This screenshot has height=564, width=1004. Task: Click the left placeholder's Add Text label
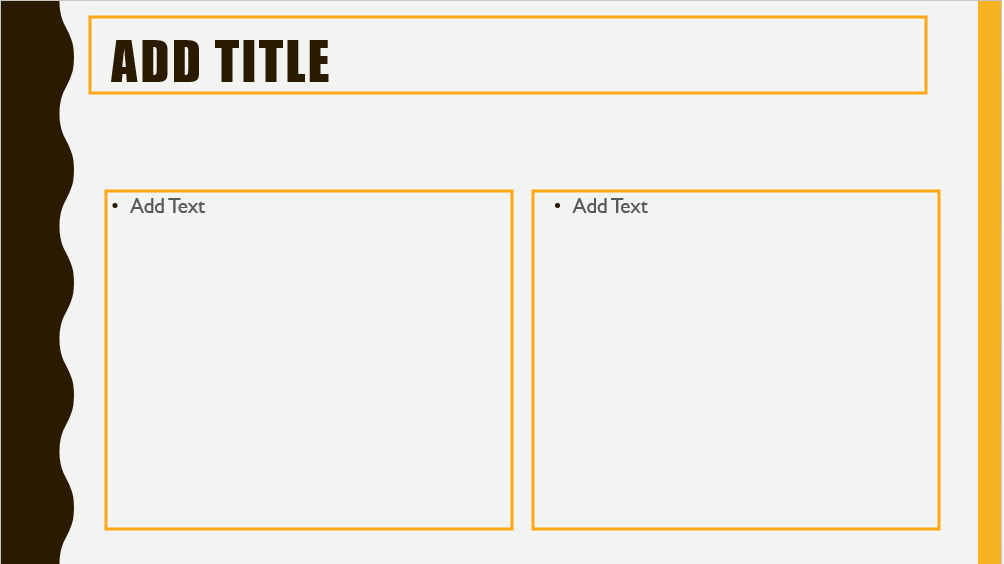click(x=167, y=206)
